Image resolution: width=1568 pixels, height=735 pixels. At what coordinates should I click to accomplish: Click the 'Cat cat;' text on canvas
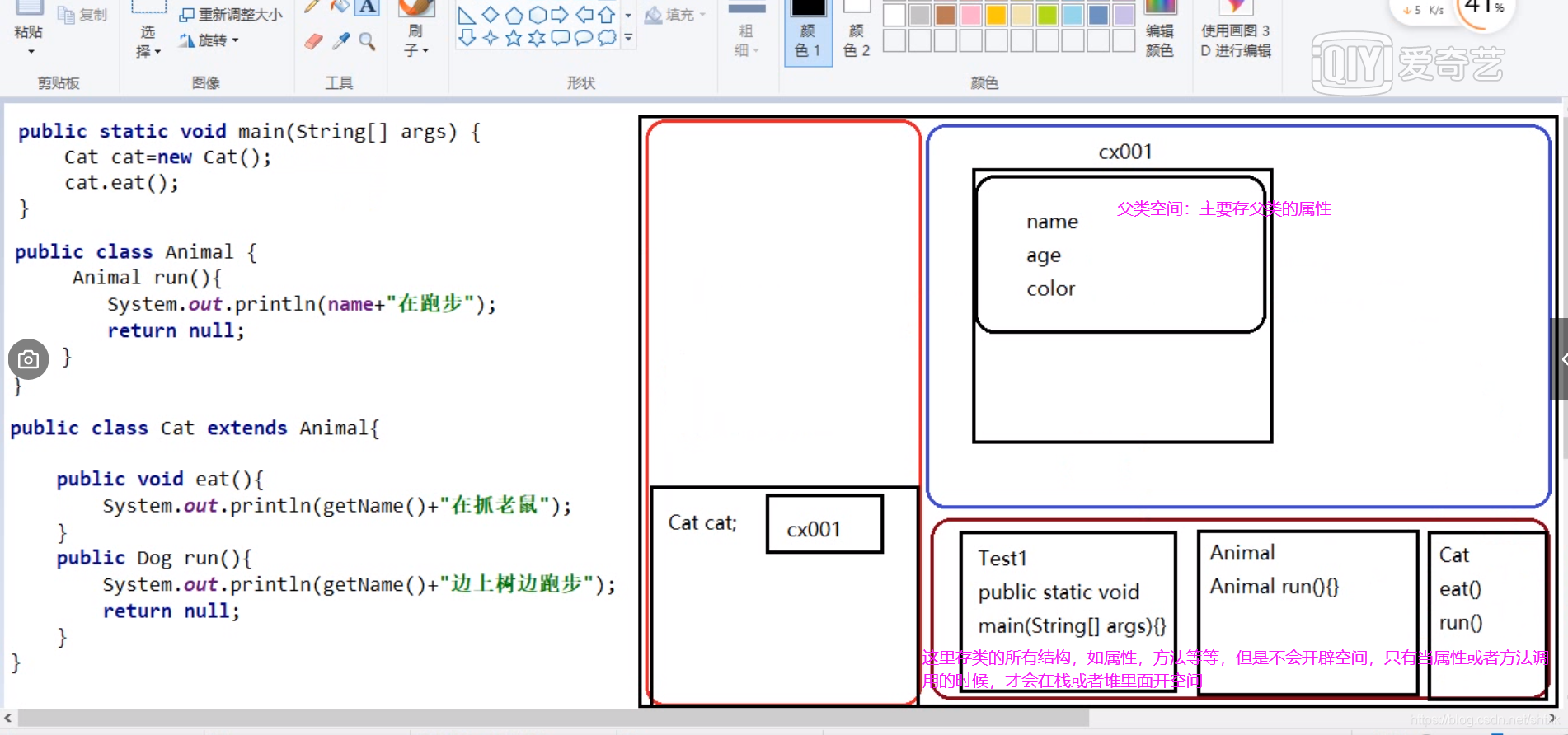(x=702, y=522)
